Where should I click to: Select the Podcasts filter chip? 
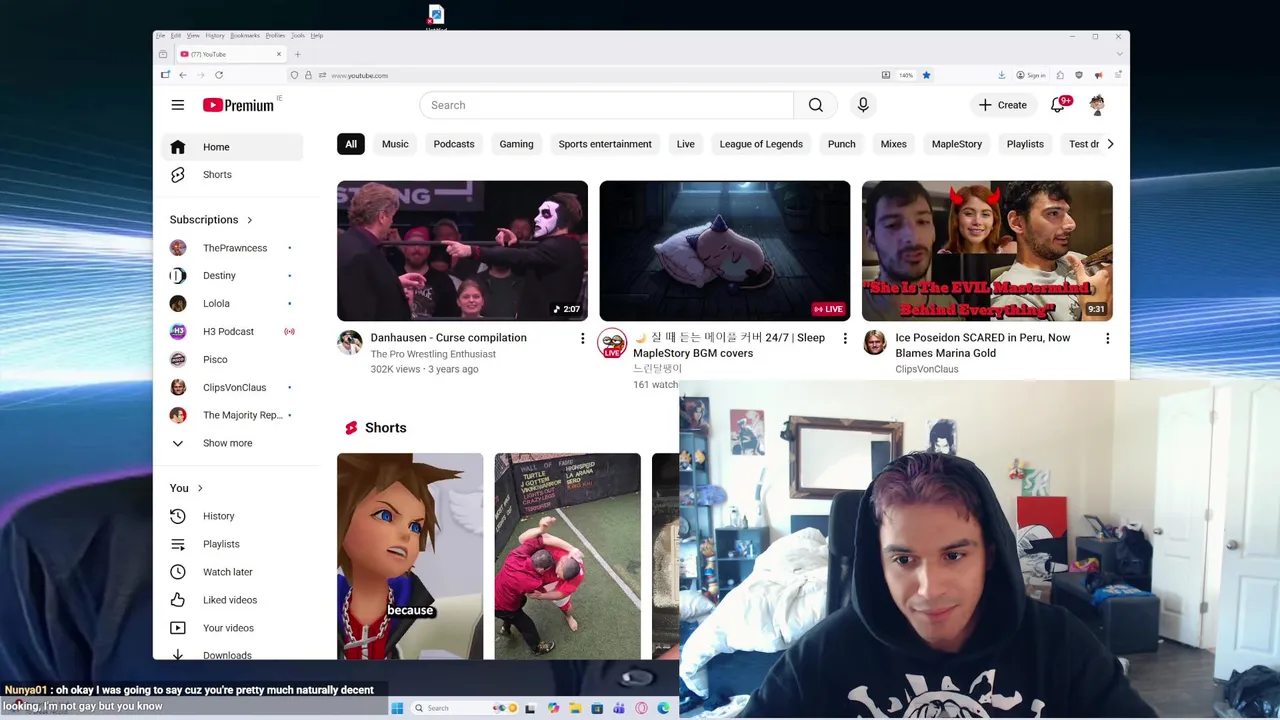click(454, 144)
